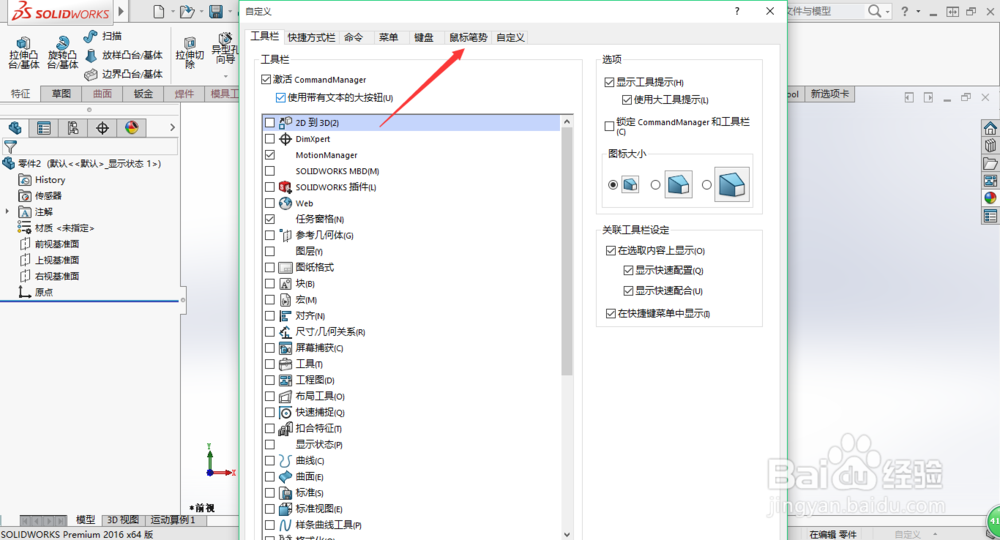
Task: Select the 模型 bottom tab
Action: pyautogui.click(x=85, y=520)
